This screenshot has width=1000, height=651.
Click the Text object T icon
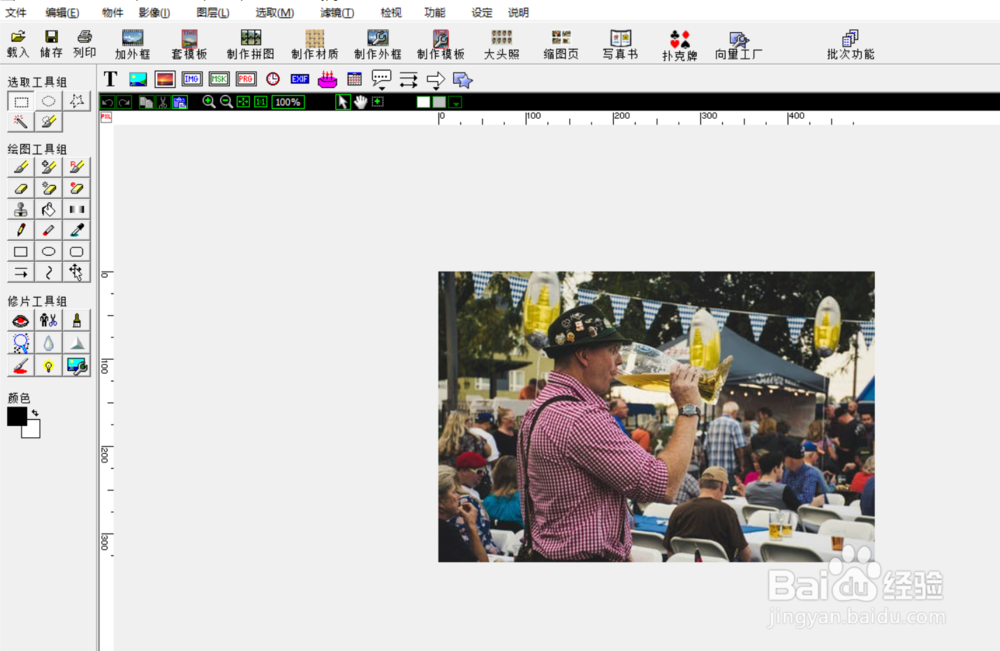click(110, 79)
